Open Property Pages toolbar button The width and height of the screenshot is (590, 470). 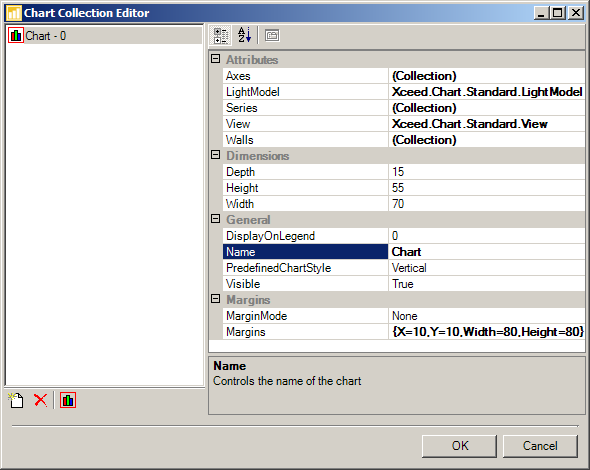coord(272,36)
